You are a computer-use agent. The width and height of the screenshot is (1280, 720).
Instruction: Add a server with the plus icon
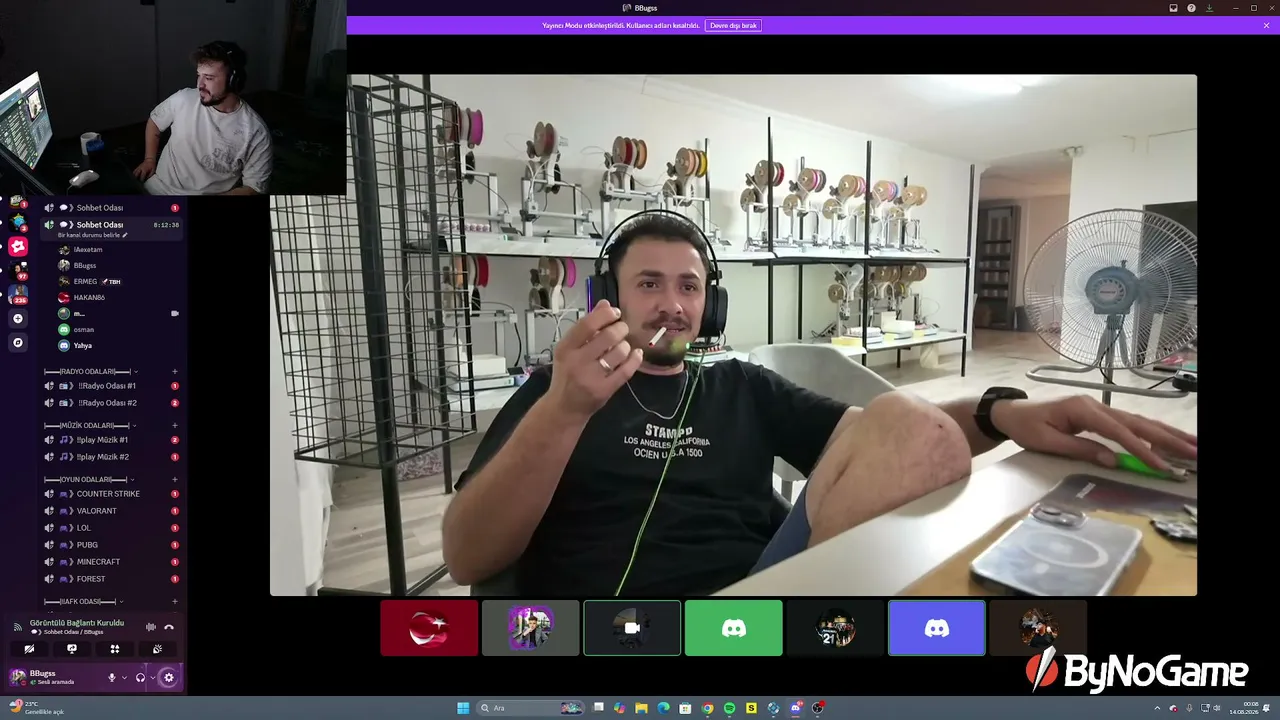click(17, 318)
